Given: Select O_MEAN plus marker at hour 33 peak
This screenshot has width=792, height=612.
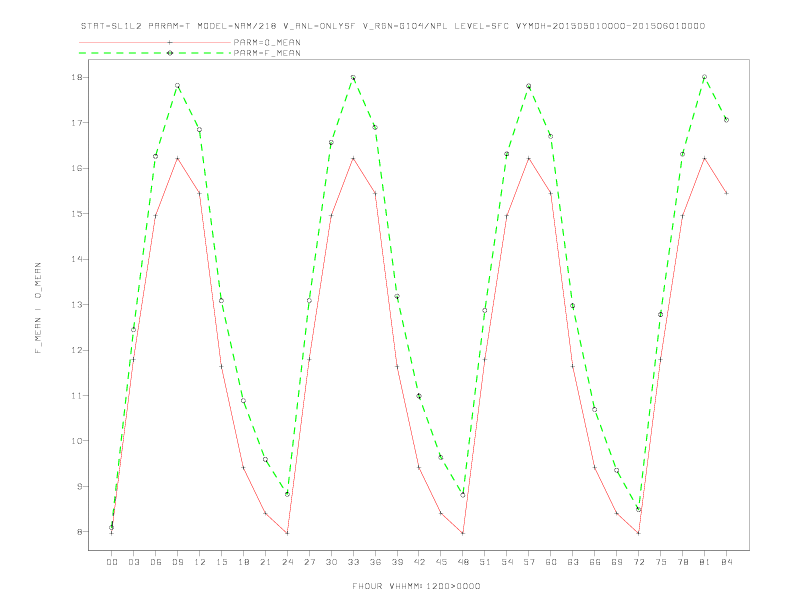Looking at the screenshot, I should (x=353, y=159).
